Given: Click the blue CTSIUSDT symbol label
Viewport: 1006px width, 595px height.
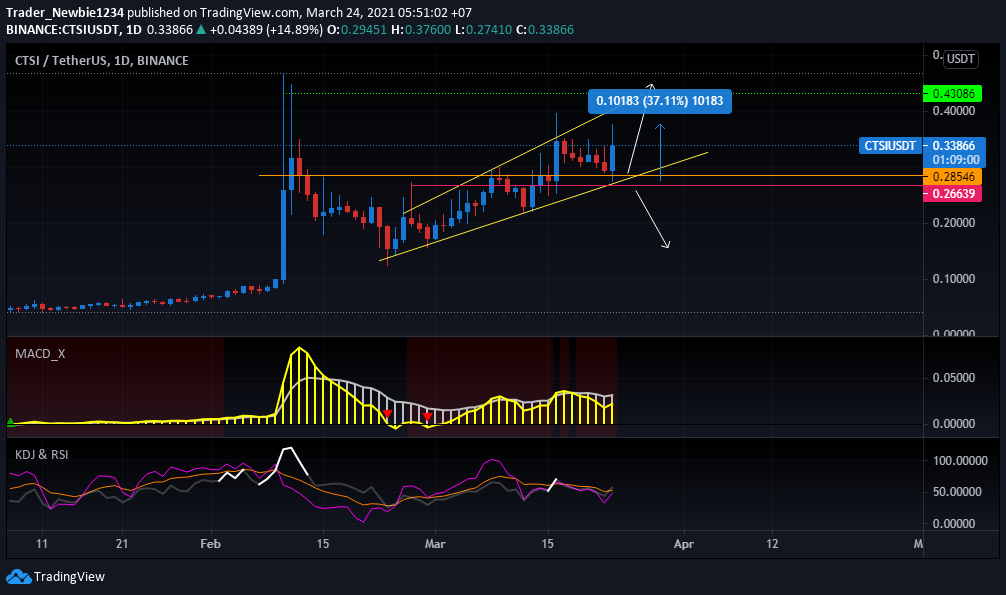Looking at the screenshot, I should tap(890, 146).
